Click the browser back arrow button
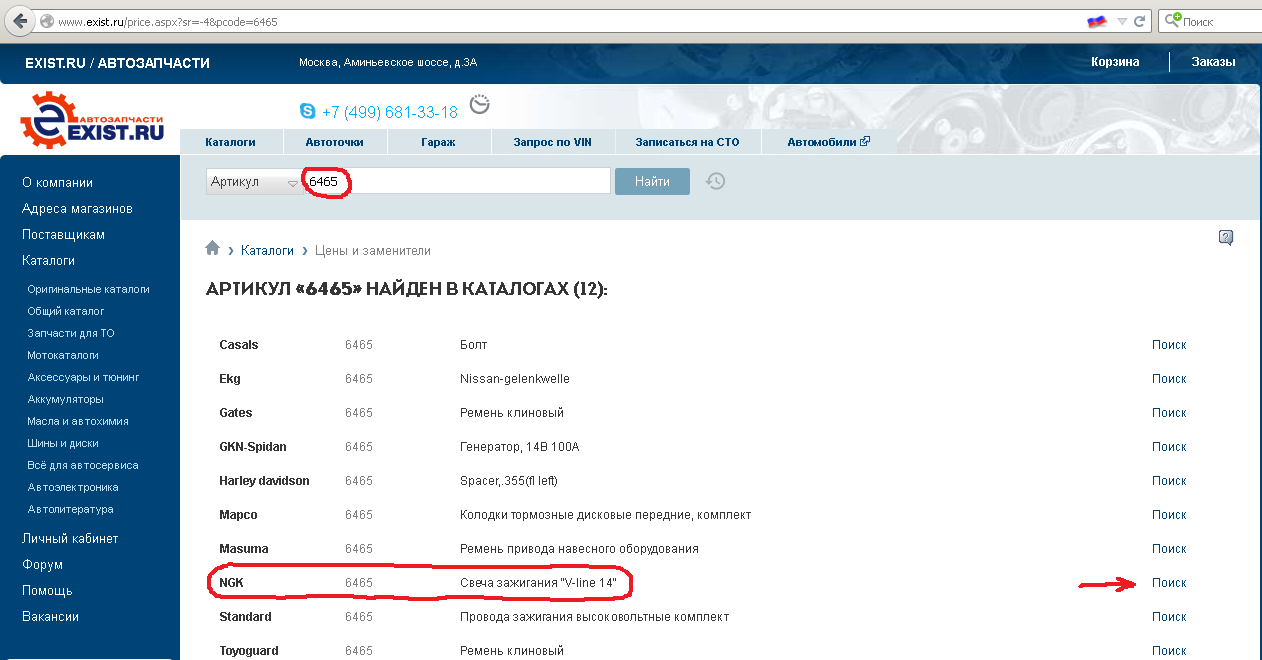The width and height of the screenshot is (1262, 660). pyautogui.click(x=19, y=21)
